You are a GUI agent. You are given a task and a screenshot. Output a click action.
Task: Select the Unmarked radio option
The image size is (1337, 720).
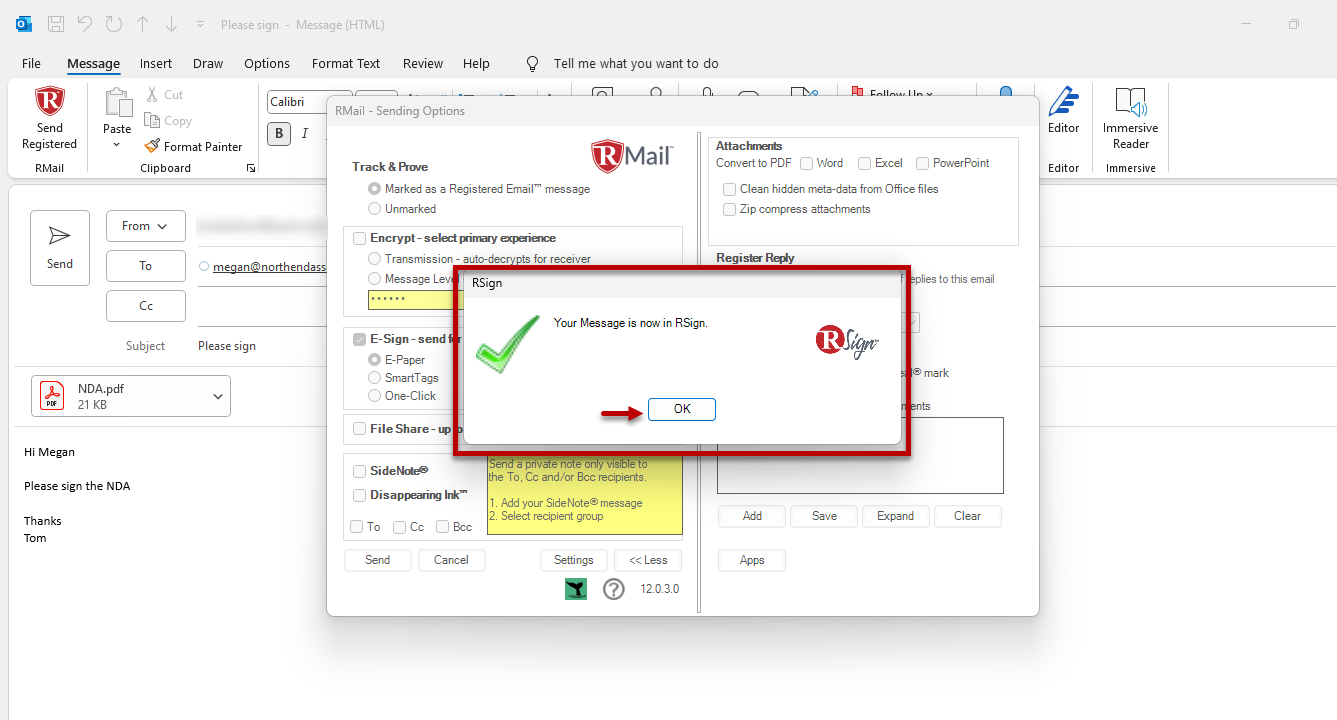pyautogui.click(x=375, y=209)
